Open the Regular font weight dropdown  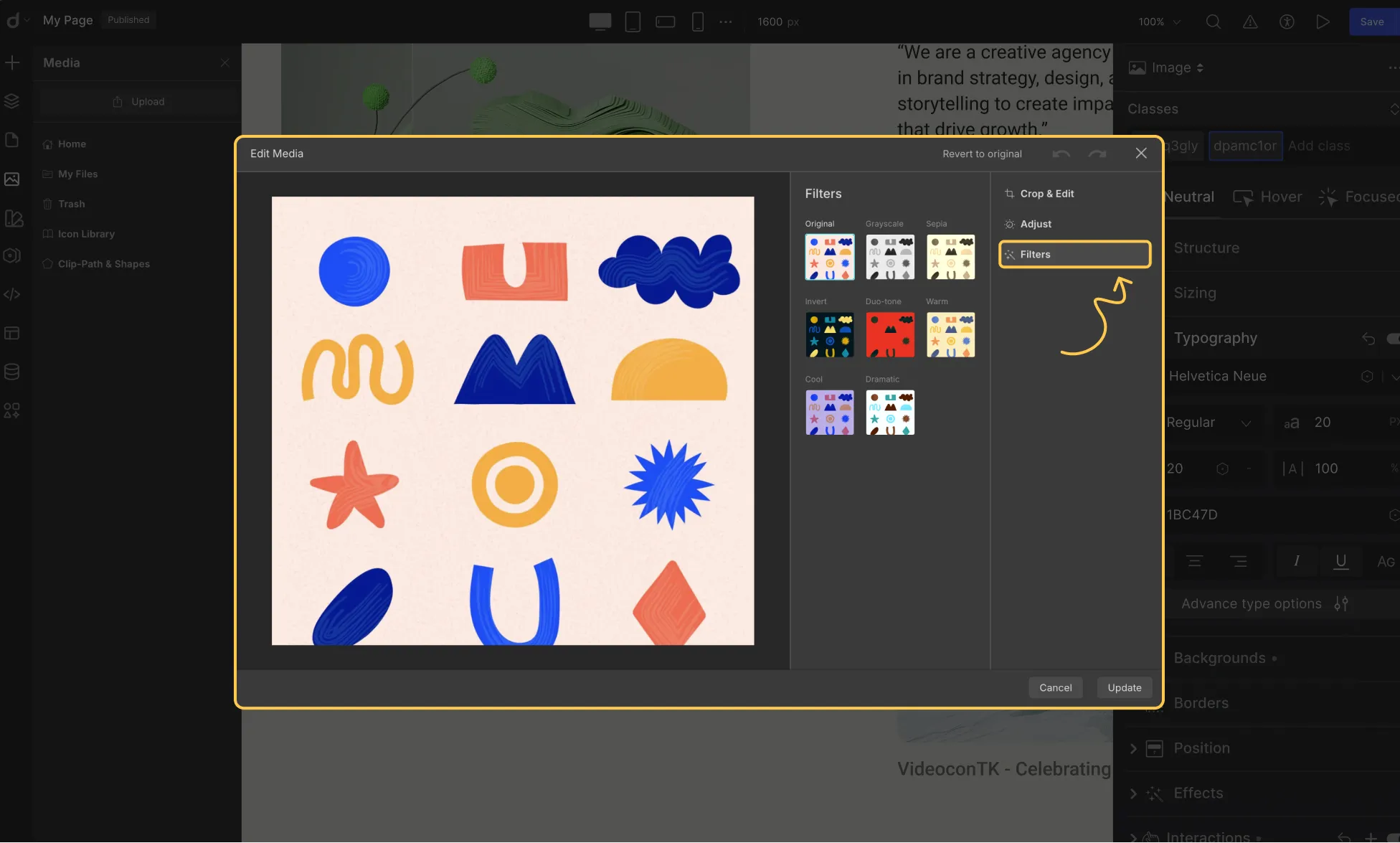1209,423
